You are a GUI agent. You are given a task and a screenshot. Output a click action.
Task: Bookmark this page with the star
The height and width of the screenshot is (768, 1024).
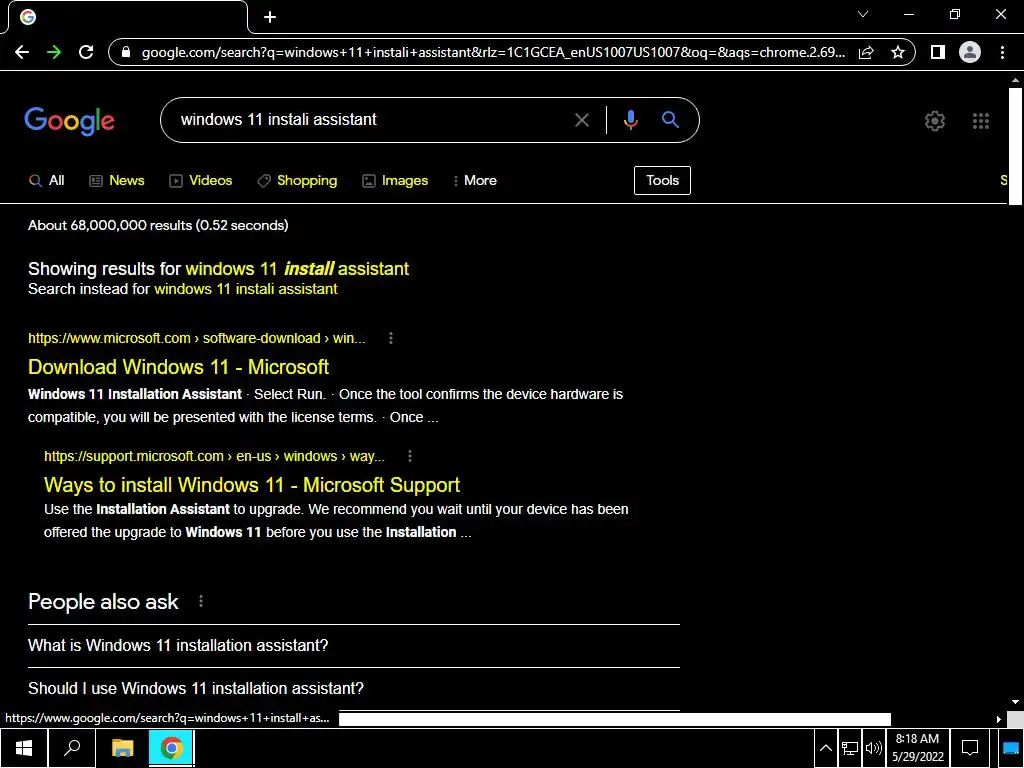[x=898, y=52]
